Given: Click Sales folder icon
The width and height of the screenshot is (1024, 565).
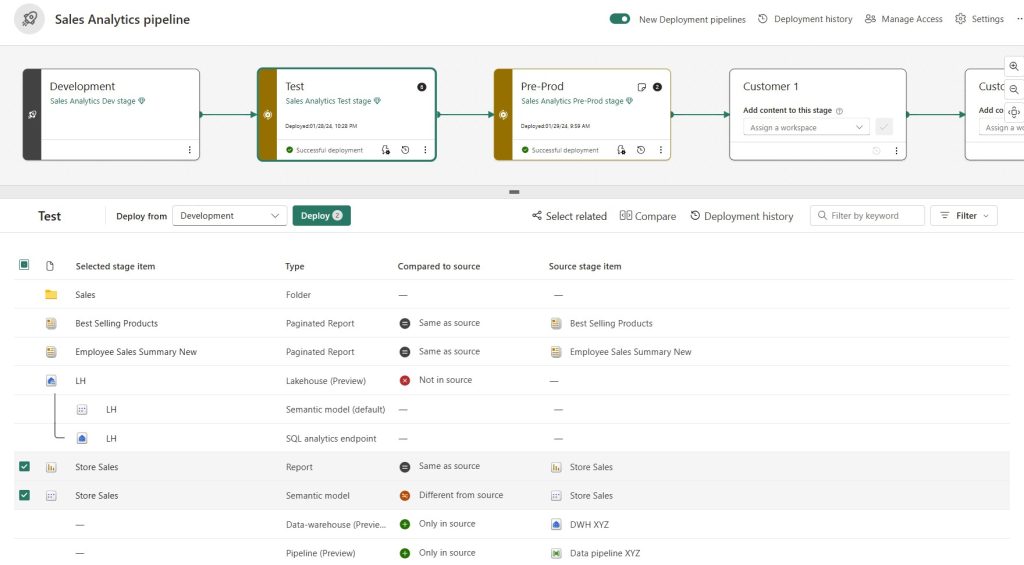Looking at the screenshot, I should pyautogui.click(x=51, y=295).
